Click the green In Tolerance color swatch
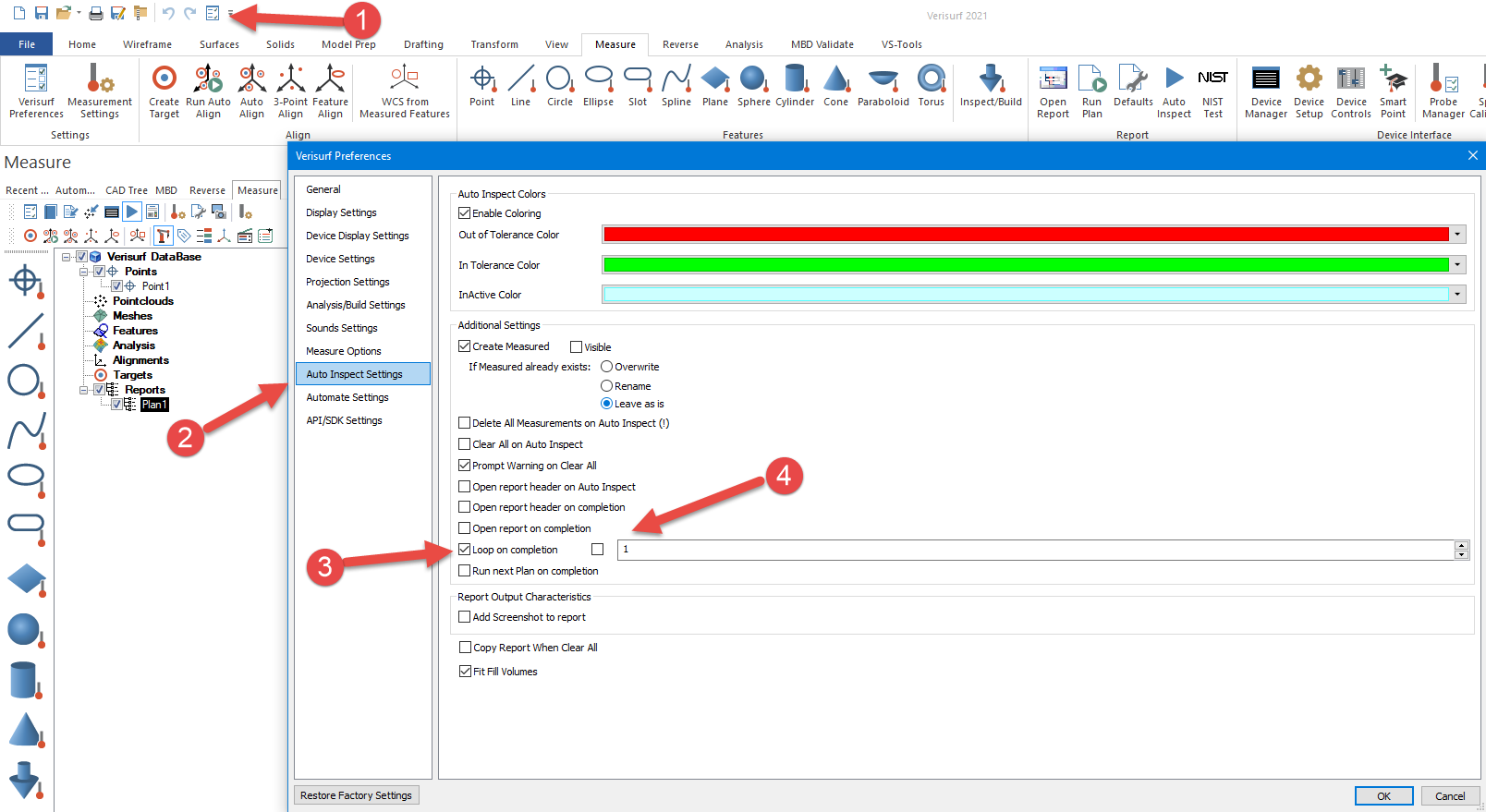 [x=1026, y=265]
